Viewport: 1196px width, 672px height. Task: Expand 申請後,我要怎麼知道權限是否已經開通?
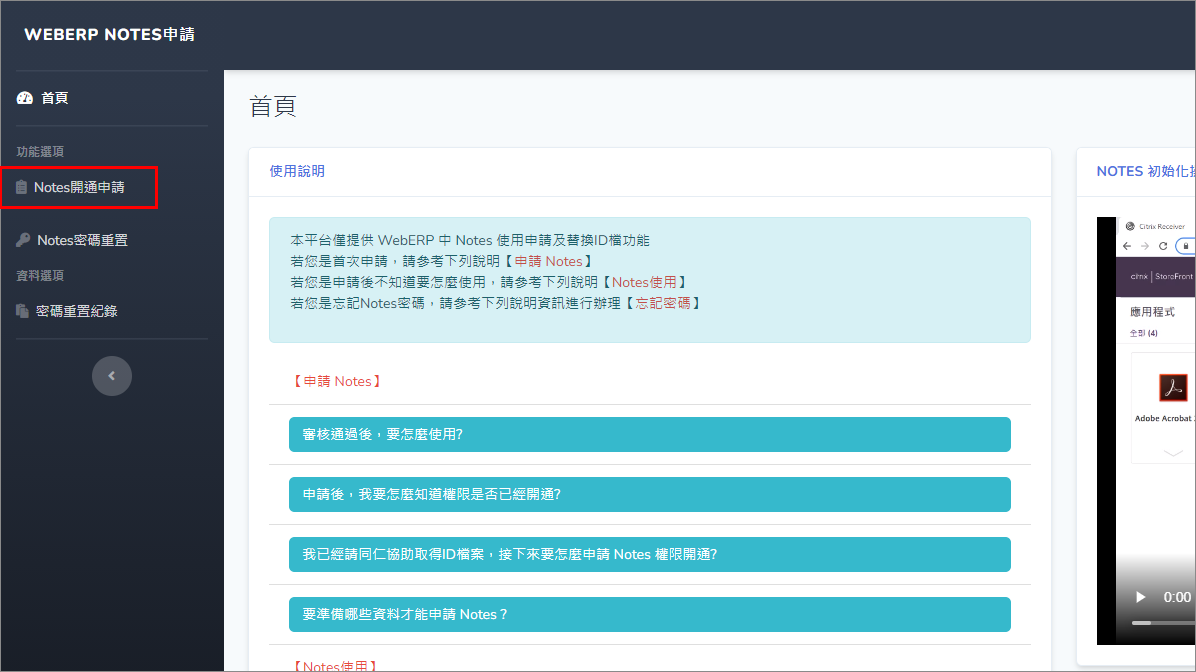650,494
